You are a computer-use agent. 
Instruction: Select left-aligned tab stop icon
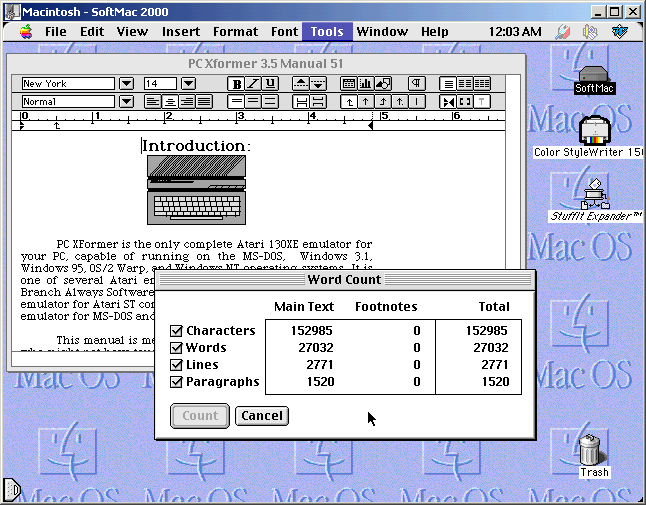coord(349,101)
